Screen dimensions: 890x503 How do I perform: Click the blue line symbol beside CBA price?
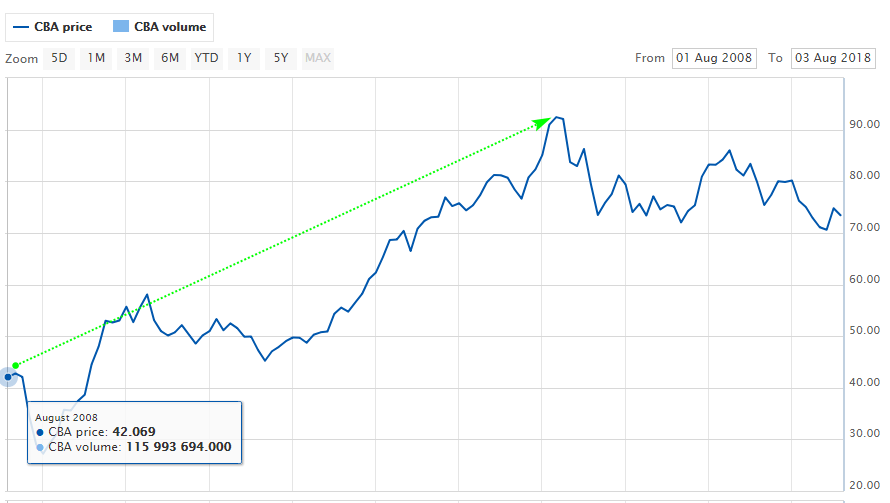pos(20,27)
